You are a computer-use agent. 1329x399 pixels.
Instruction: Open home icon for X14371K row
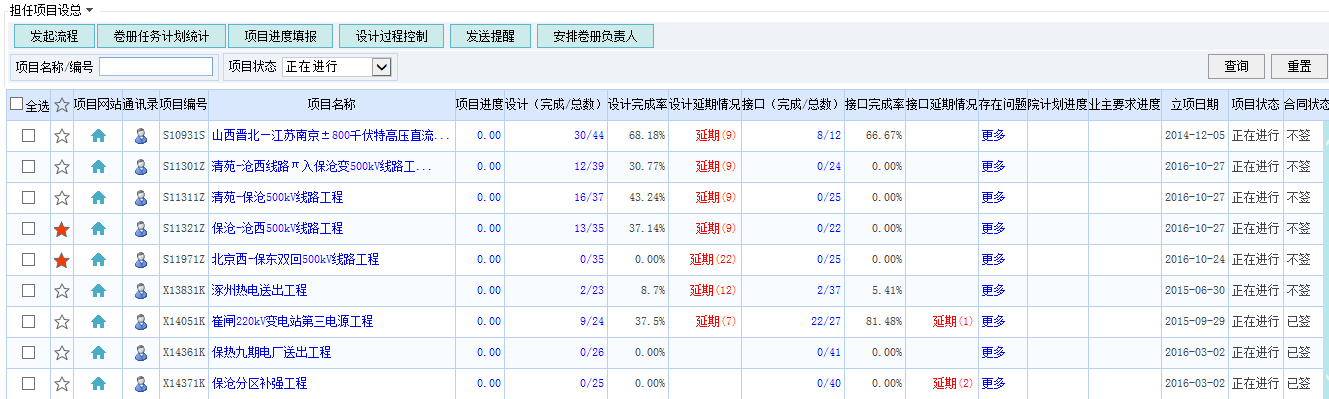(98, 384)
